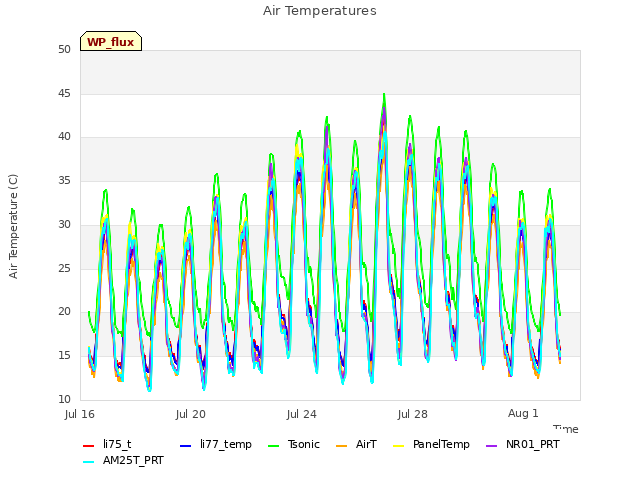Click the 45 y-axis tick label

pyautogui.click(x=64, y=93)
